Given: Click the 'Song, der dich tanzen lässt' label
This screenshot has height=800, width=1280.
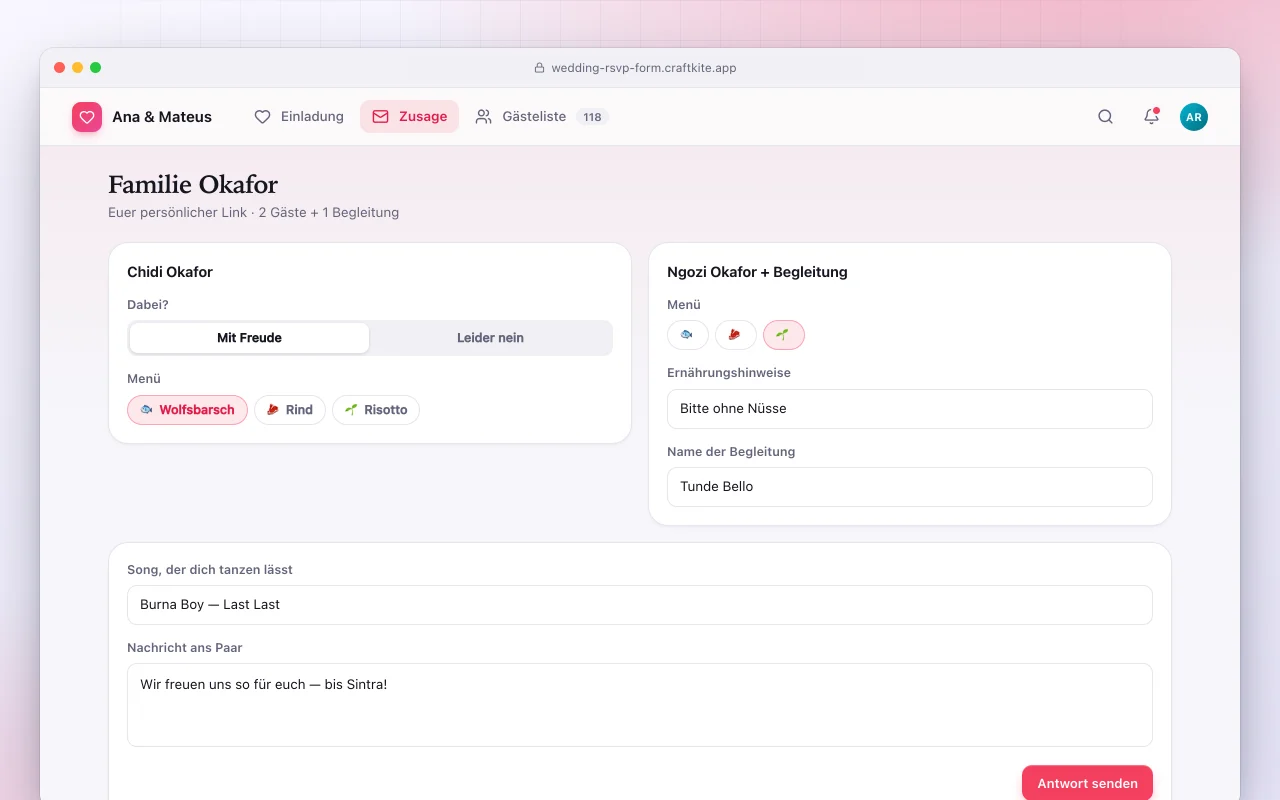Looking at the screenshot, I should [210, 570].
